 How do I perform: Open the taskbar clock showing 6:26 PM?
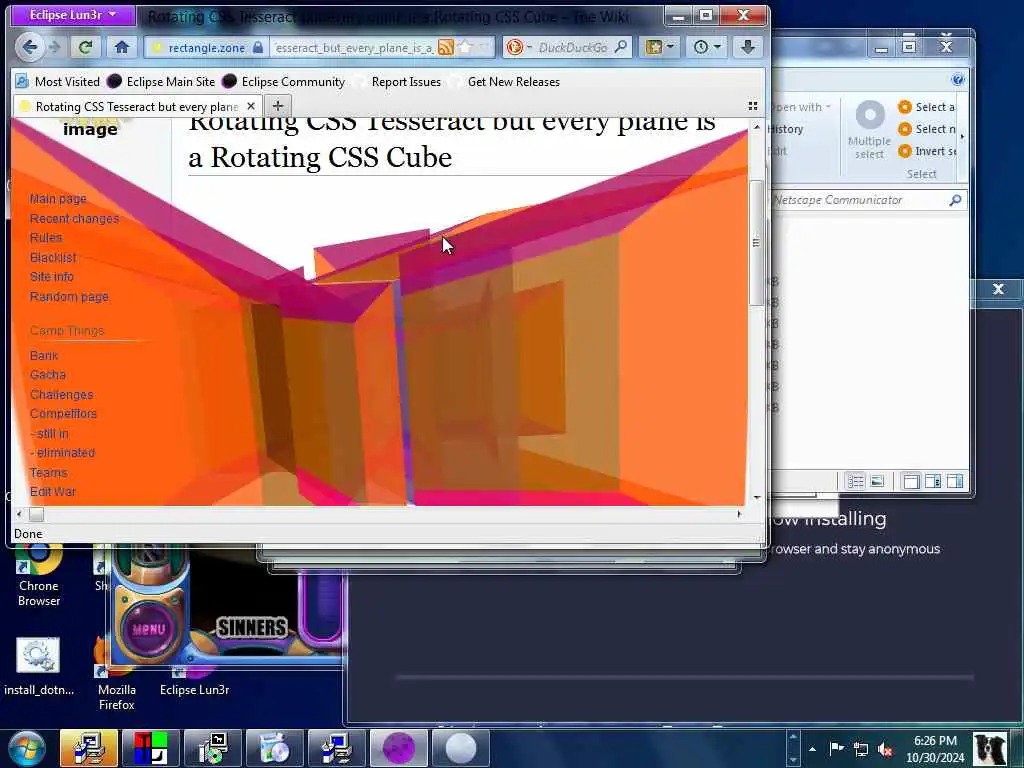935,749
